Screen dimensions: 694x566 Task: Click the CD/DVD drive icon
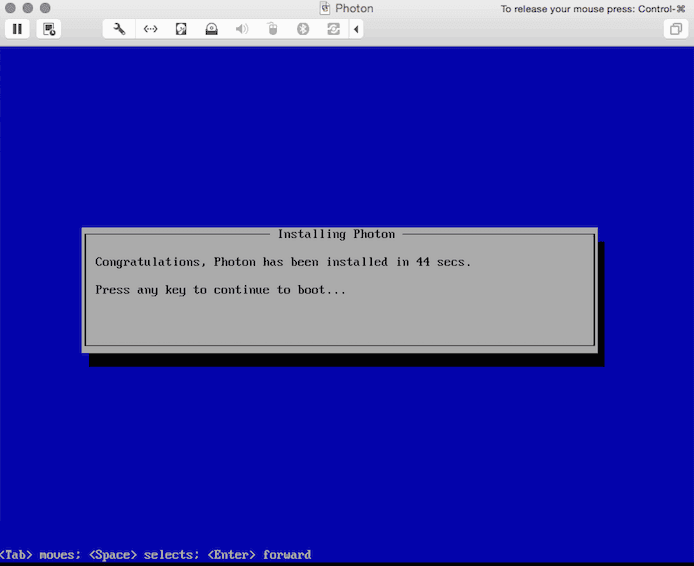(x=212, y=29)
